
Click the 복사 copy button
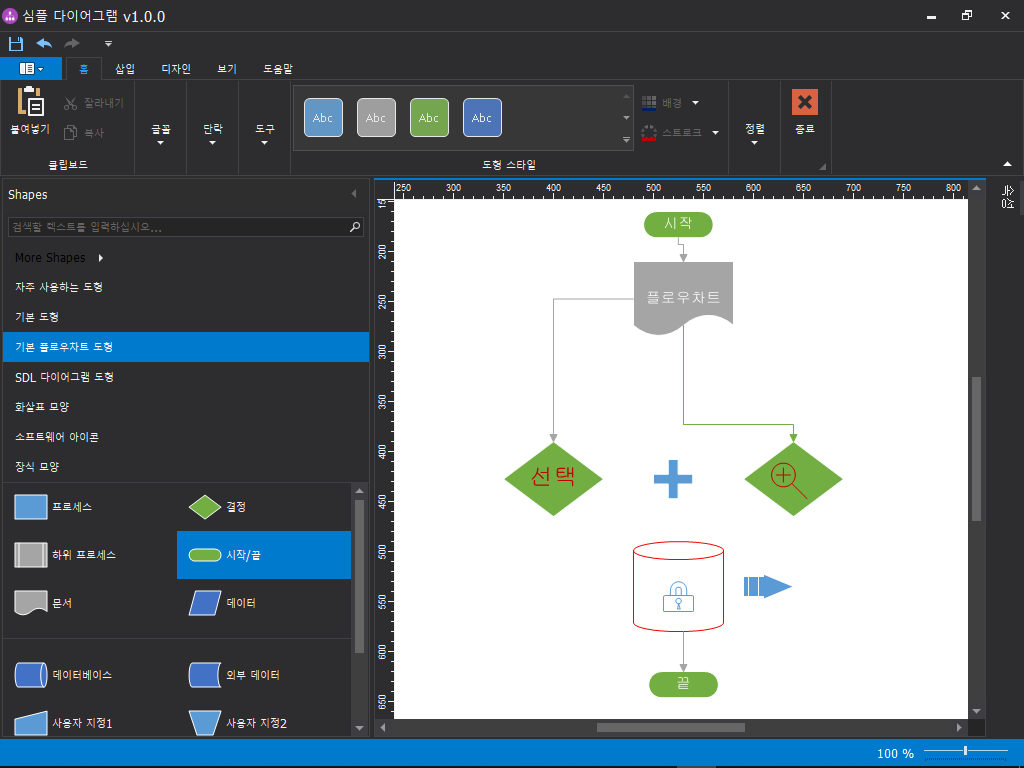84,133
